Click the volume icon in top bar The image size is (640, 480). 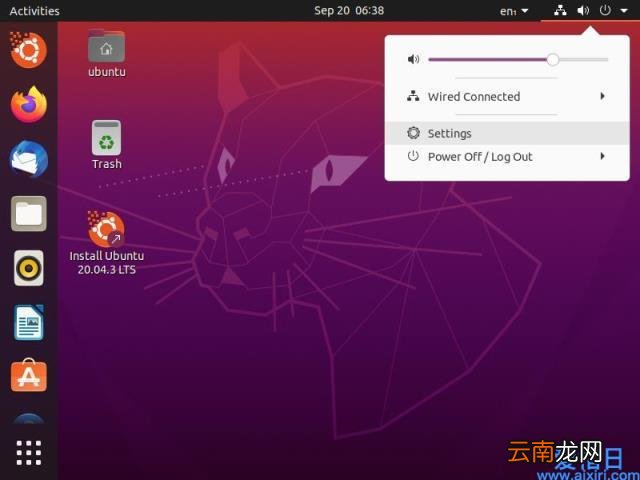click(x=583, y=10)
